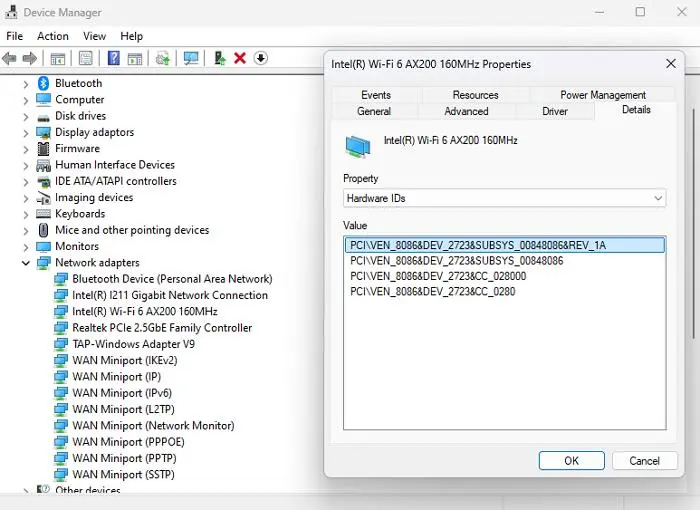Viewport: 700px width, 510px height.
Task: Click the Action pane toolbar icon
Action: (x=135, y=59)
